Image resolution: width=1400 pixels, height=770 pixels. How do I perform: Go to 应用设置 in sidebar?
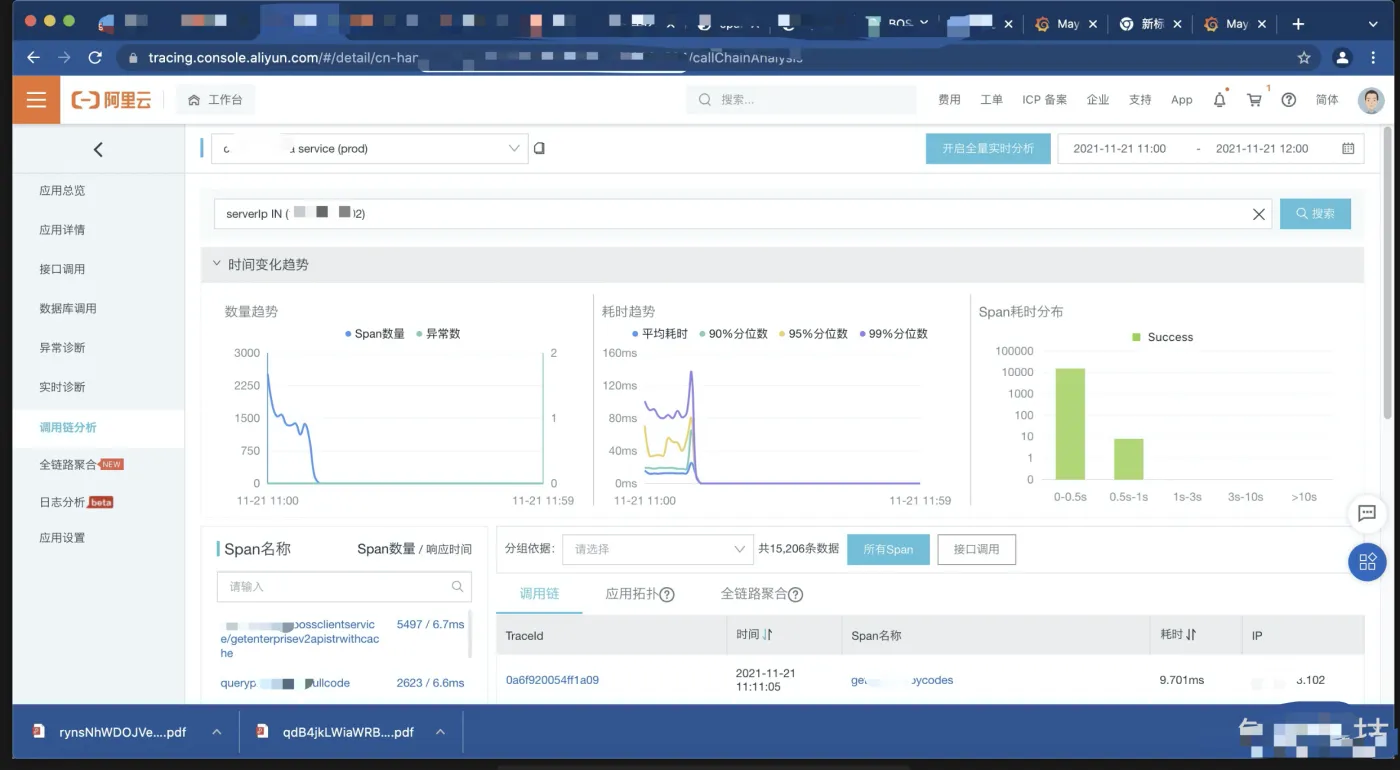point(62,538)
